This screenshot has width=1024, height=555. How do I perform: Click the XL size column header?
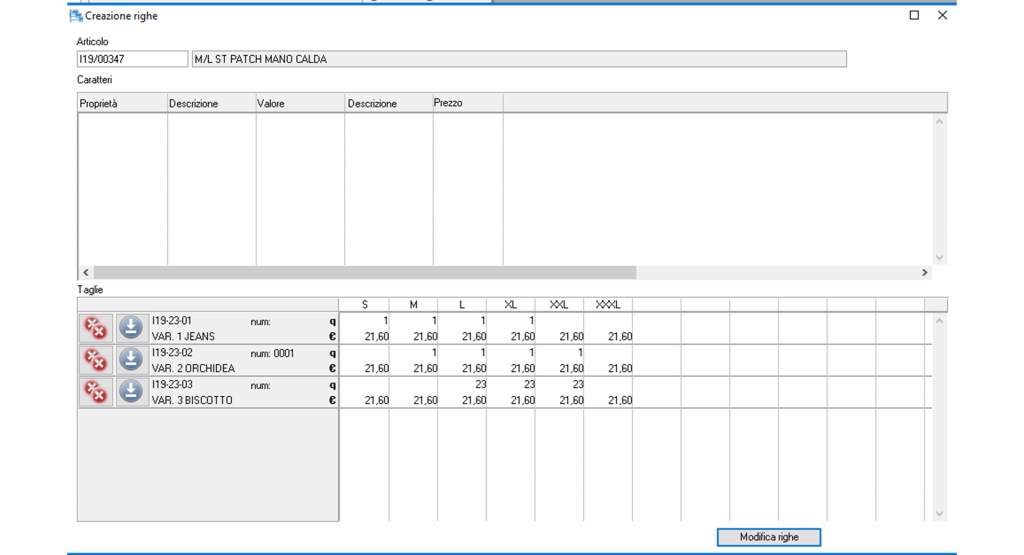pyautogui.click(x=511, y=305)
